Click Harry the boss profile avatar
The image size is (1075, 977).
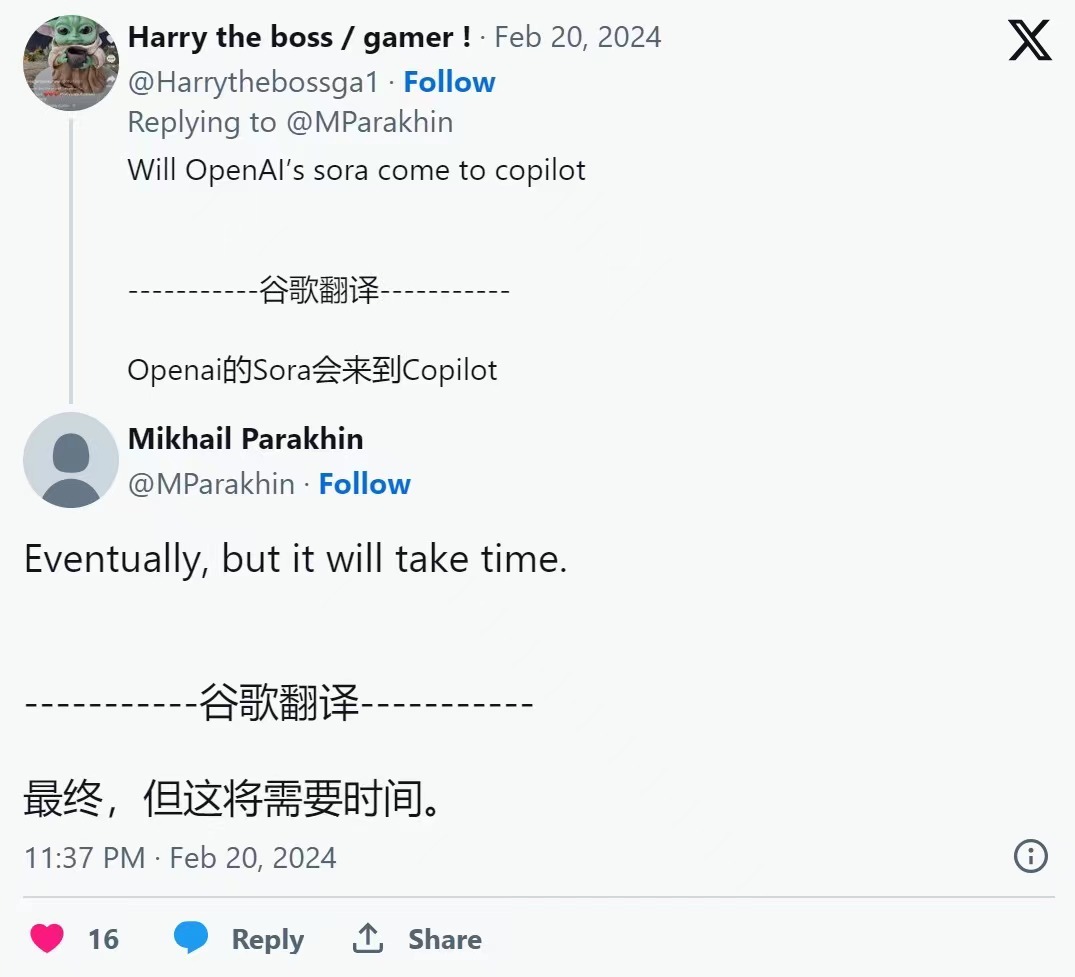click(70, 63)
